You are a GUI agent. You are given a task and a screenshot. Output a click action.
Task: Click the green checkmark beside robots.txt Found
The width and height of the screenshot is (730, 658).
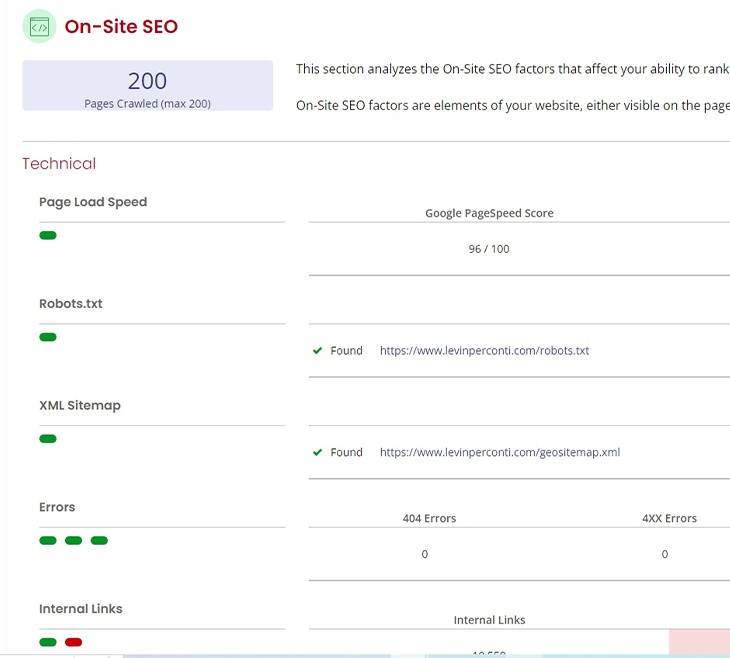pos(317,351)
